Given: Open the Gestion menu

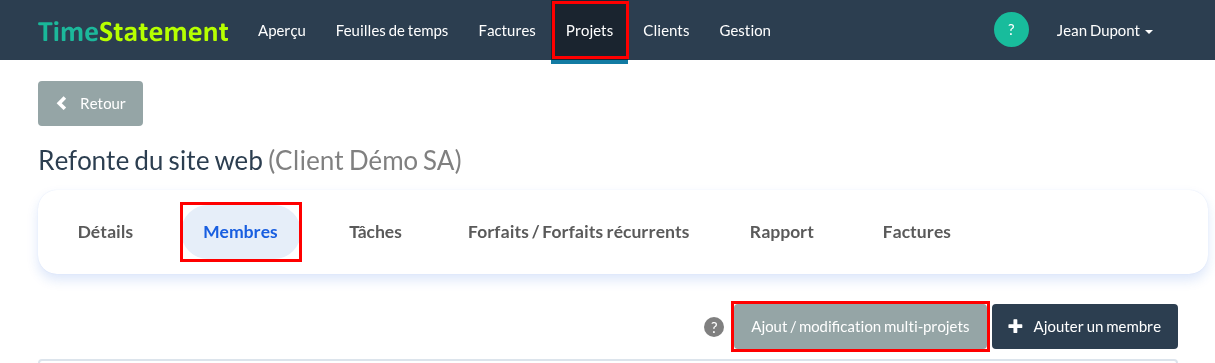Looking at the screenshot, I should click(x=745, y=31).
